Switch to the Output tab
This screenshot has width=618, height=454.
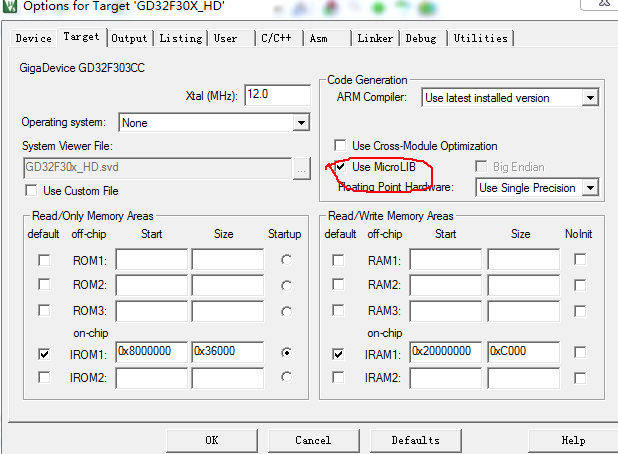(x=129, y=38)
